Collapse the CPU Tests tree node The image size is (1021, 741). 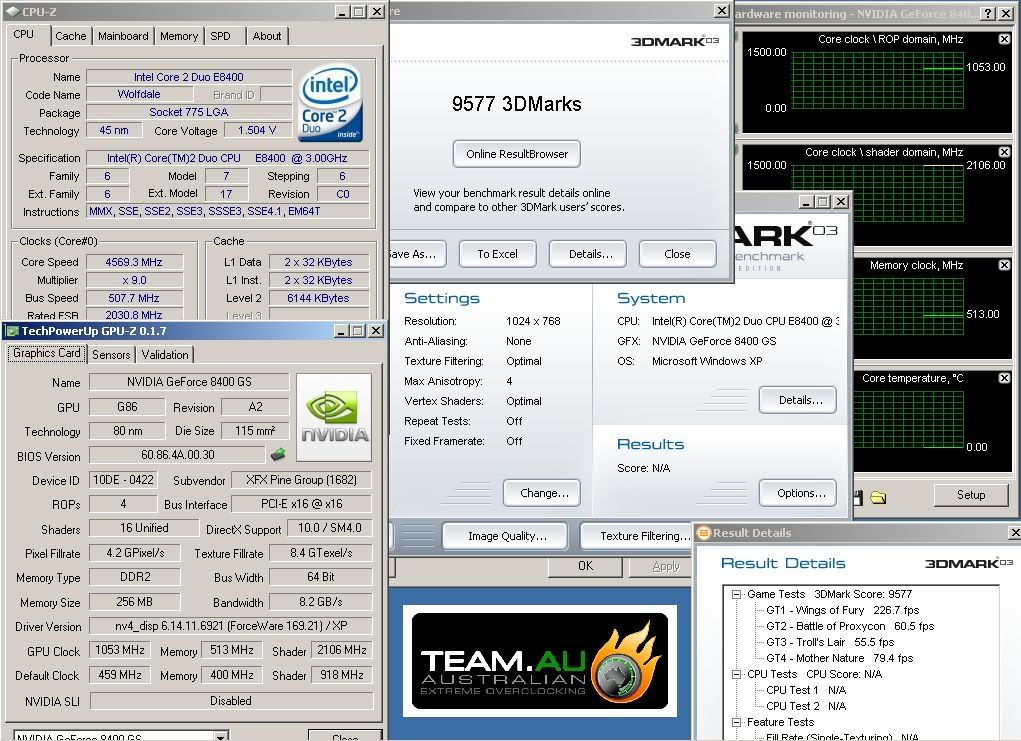[x=736, y=674]
